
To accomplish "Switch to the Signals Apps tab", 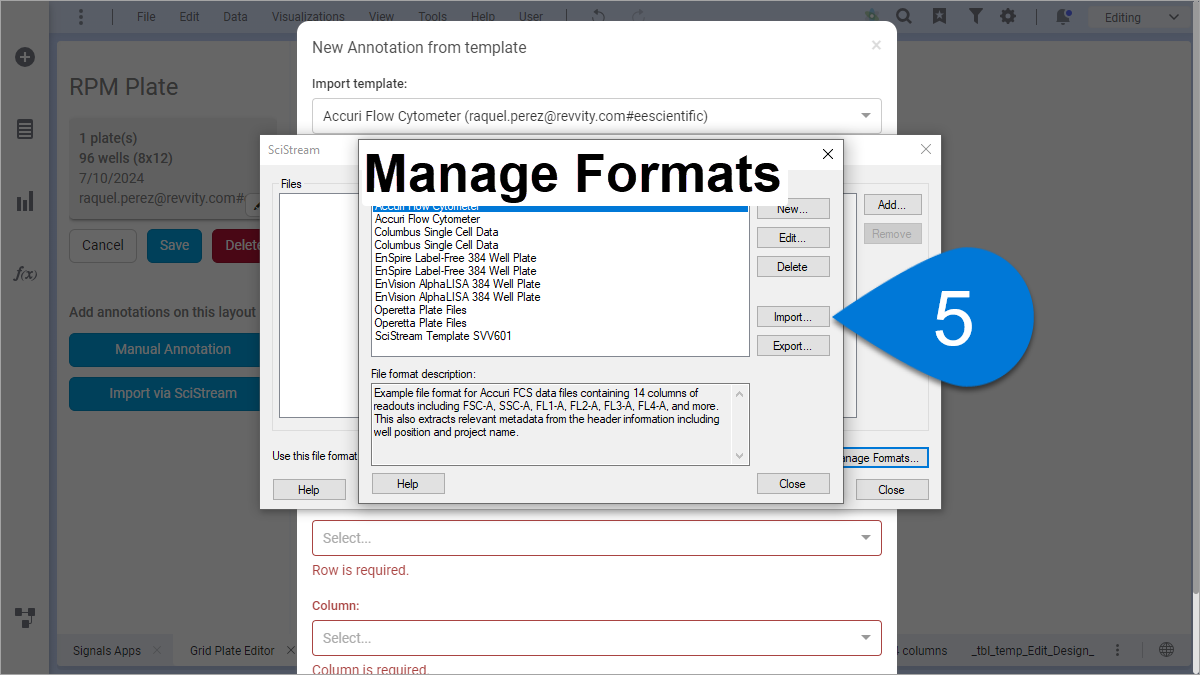I will tap(107, 650).
